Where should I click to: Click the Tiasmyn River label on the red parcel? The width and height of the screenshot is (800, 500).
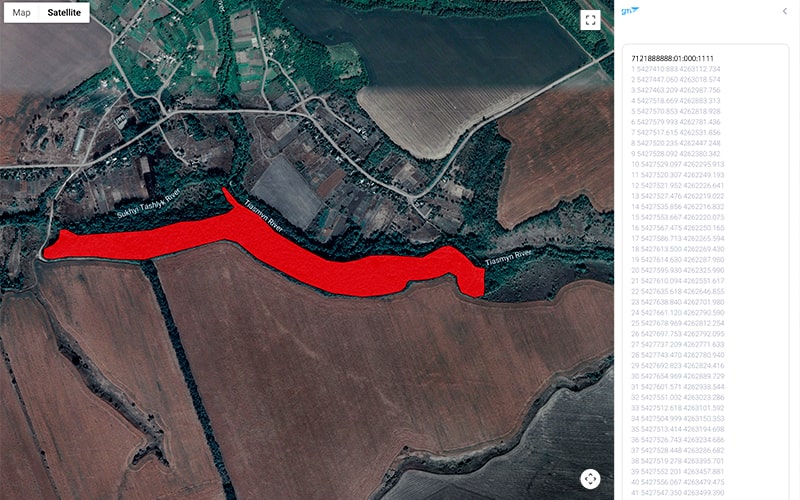pos(263,216)
